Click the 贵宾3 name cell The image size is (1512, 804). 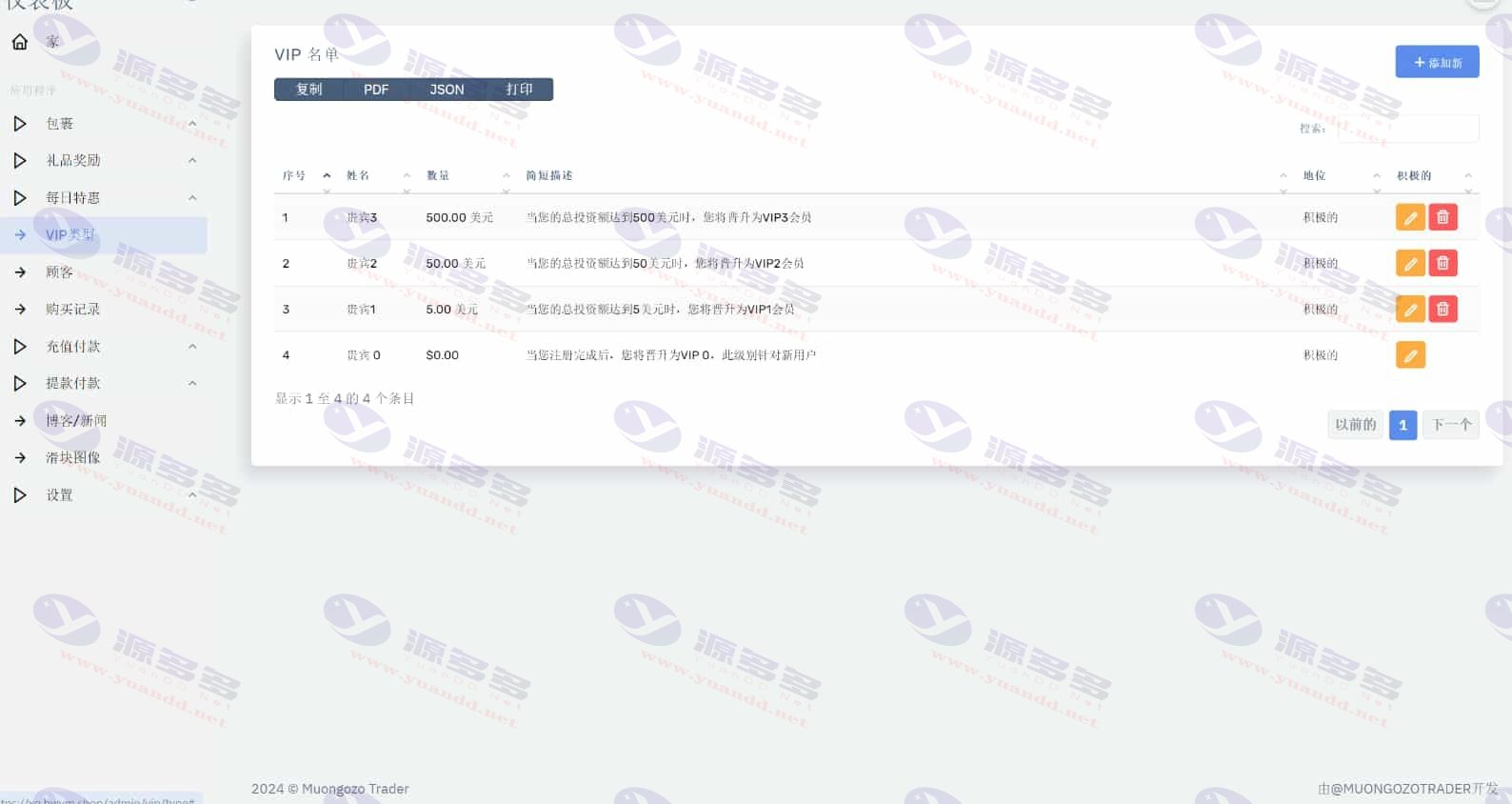362,217
